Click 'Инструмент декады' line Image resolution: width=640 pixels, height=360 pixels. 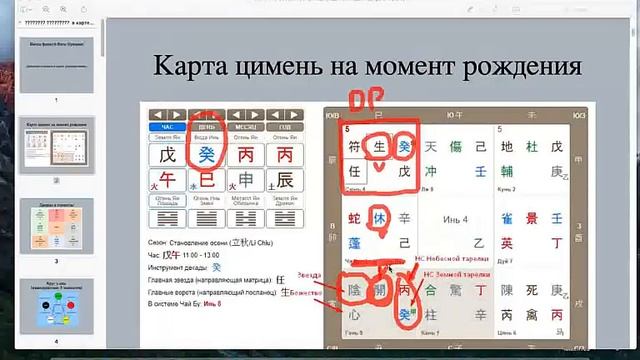[184, 268]
